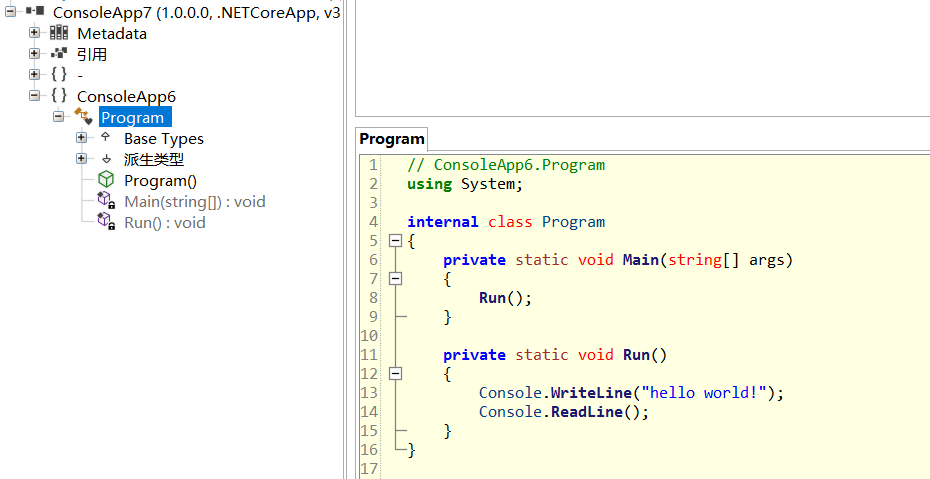Select the ConsoleApp6 namespace item

(x=126, y=96)
